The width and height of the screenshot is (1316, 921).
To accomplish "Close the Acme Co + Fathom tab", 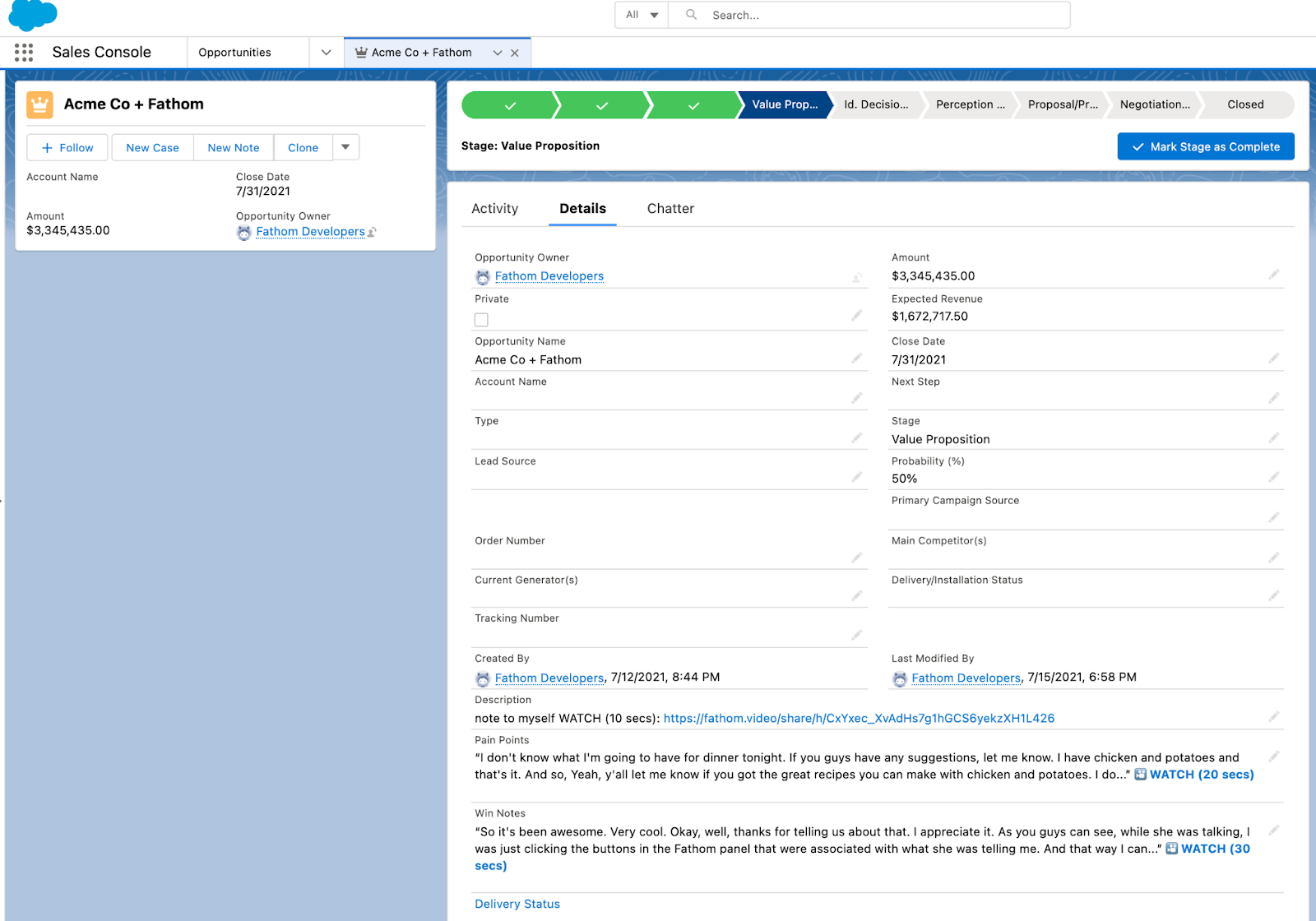I will [x=515, y=53].
